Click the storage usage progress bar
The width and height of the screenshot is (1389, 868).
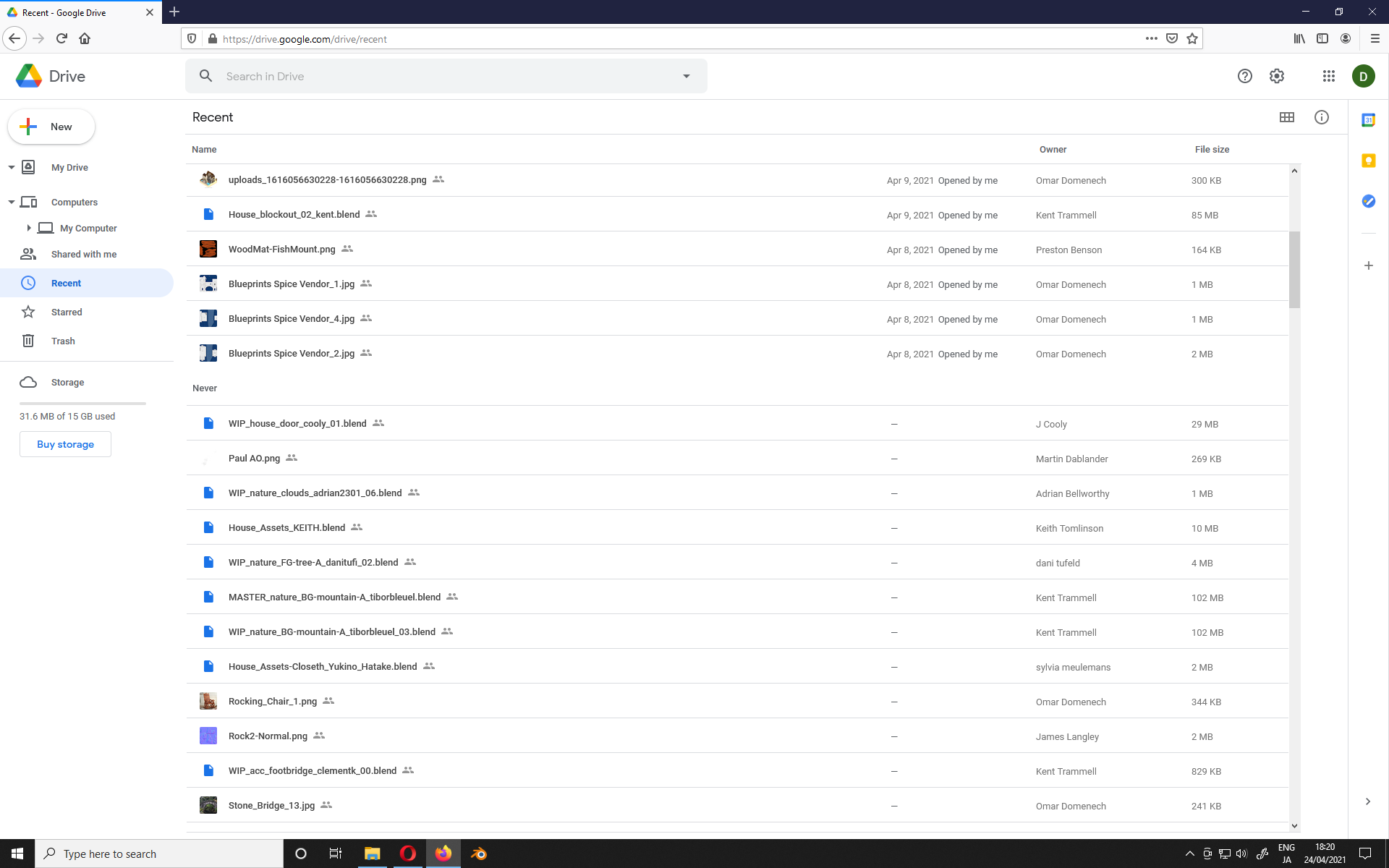pyautogui.click(x=82, y=403)
